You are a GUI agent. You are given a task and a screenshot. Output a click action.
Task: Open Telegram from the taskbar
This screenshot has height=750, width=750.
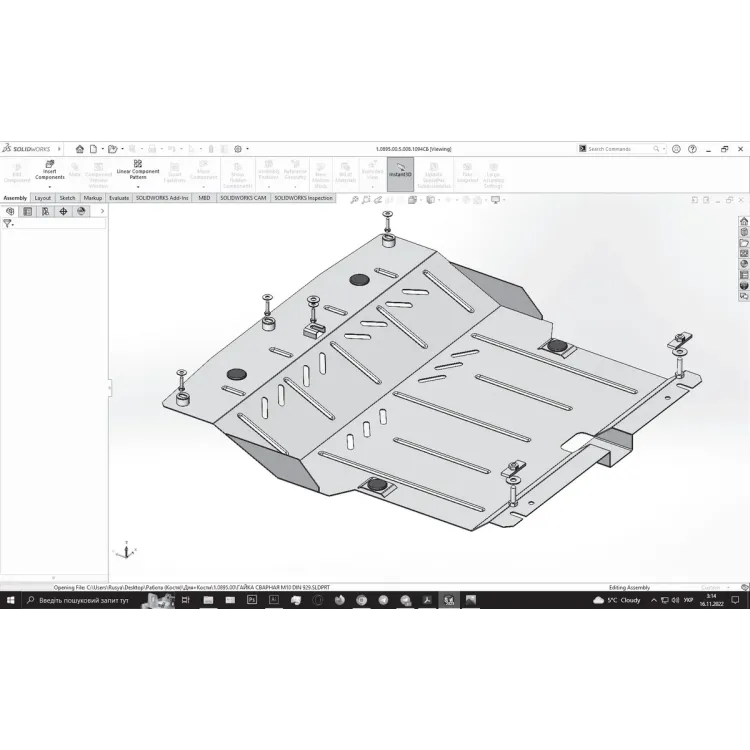coord(383,600)
